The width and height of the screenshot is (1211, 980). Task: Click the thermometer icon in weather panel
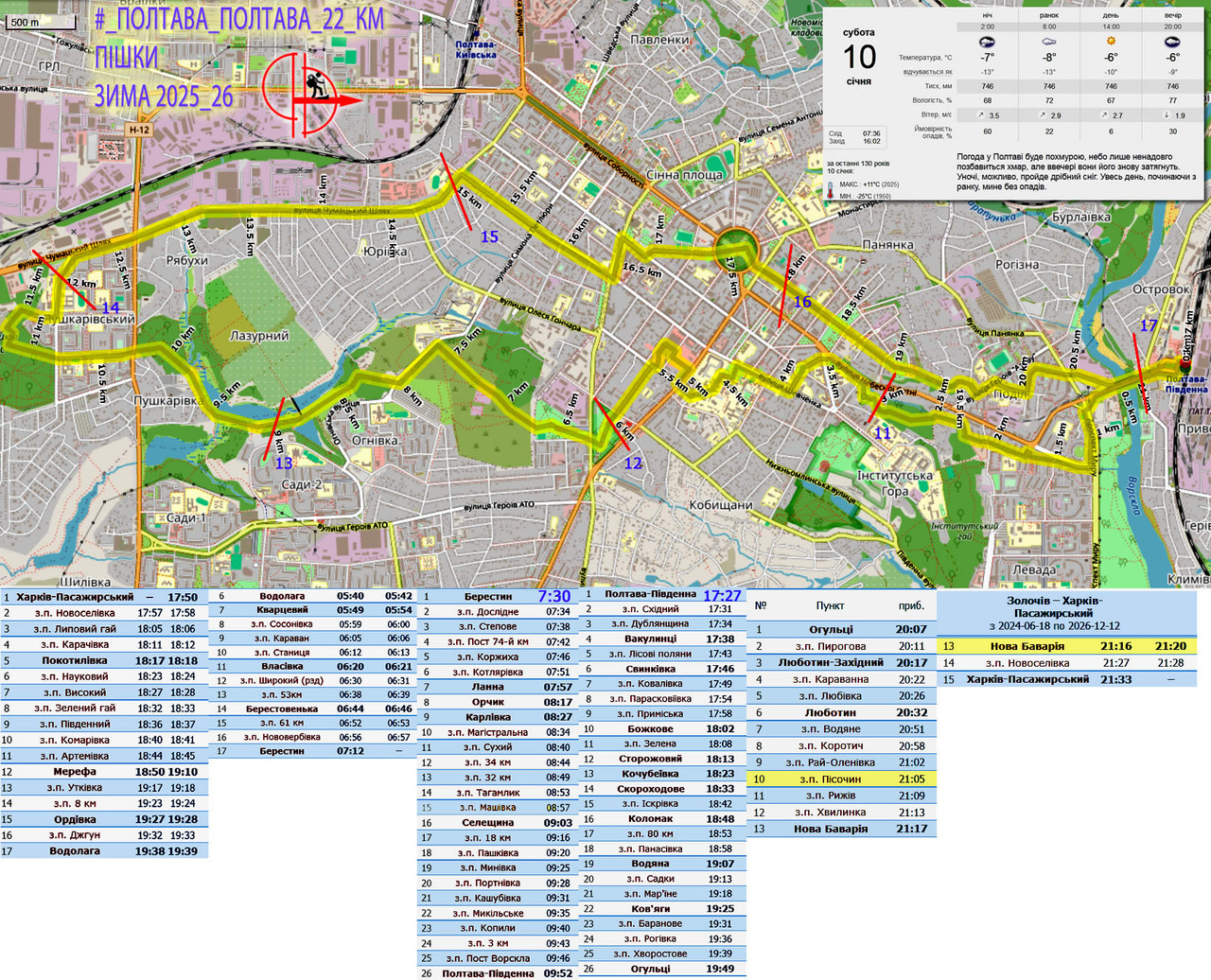(831, 190)
